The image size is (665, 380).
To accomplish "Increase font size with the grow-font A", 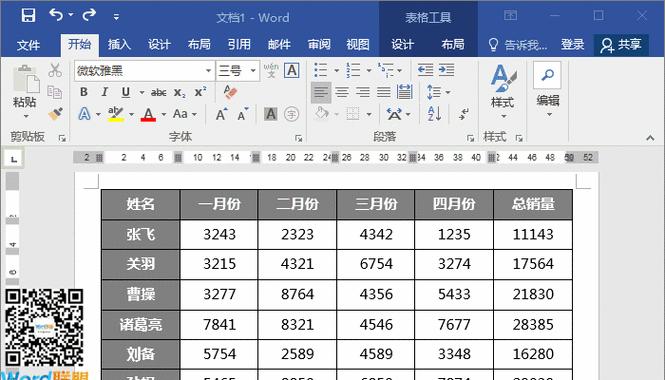I will point(221,114).
